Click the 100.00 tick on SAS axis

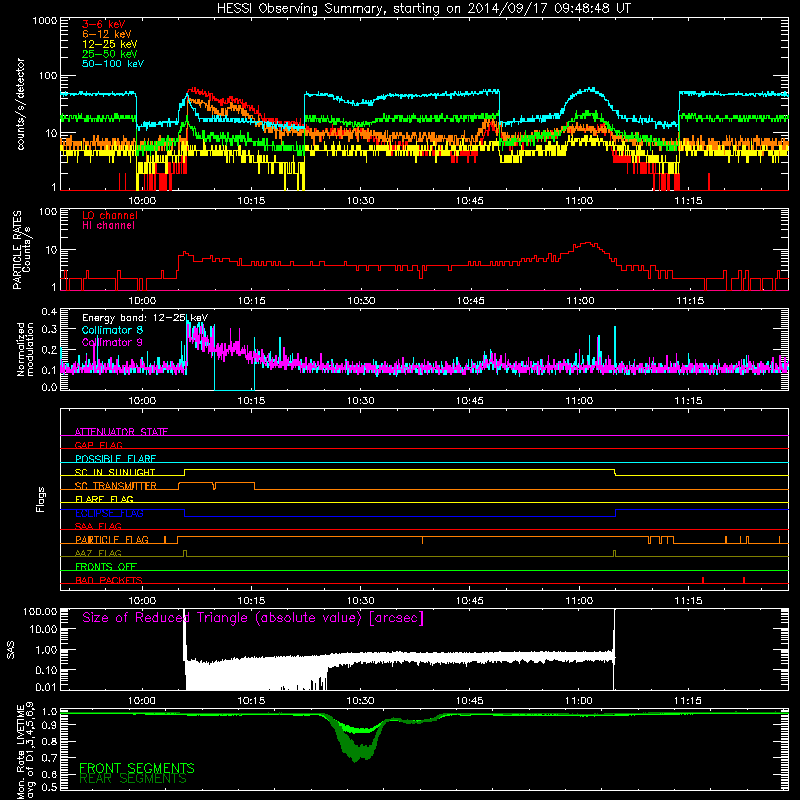(x=40, y=611)
